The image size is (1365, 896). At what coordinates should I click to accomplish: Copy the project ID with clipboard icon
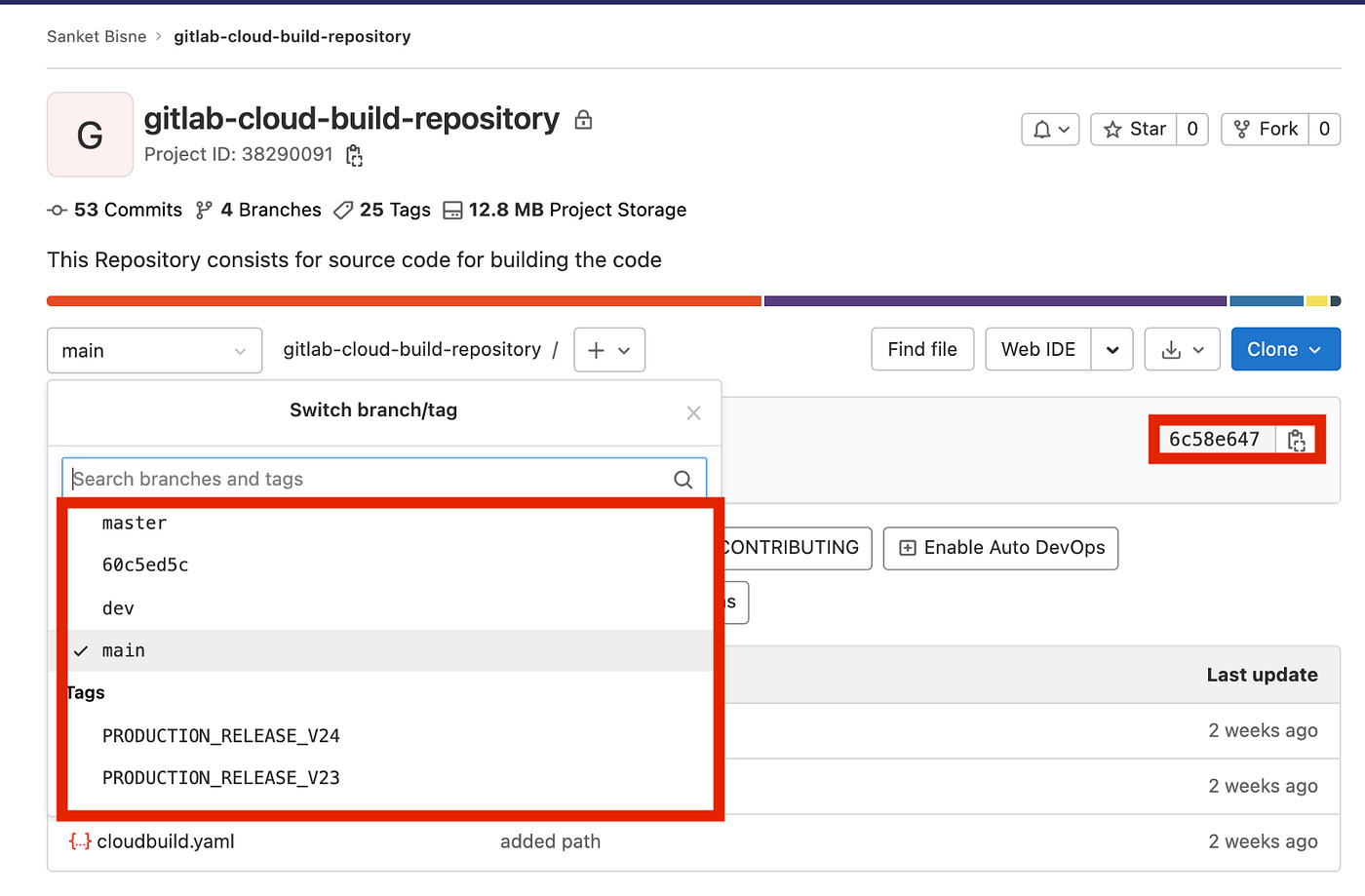pos(355,156)
